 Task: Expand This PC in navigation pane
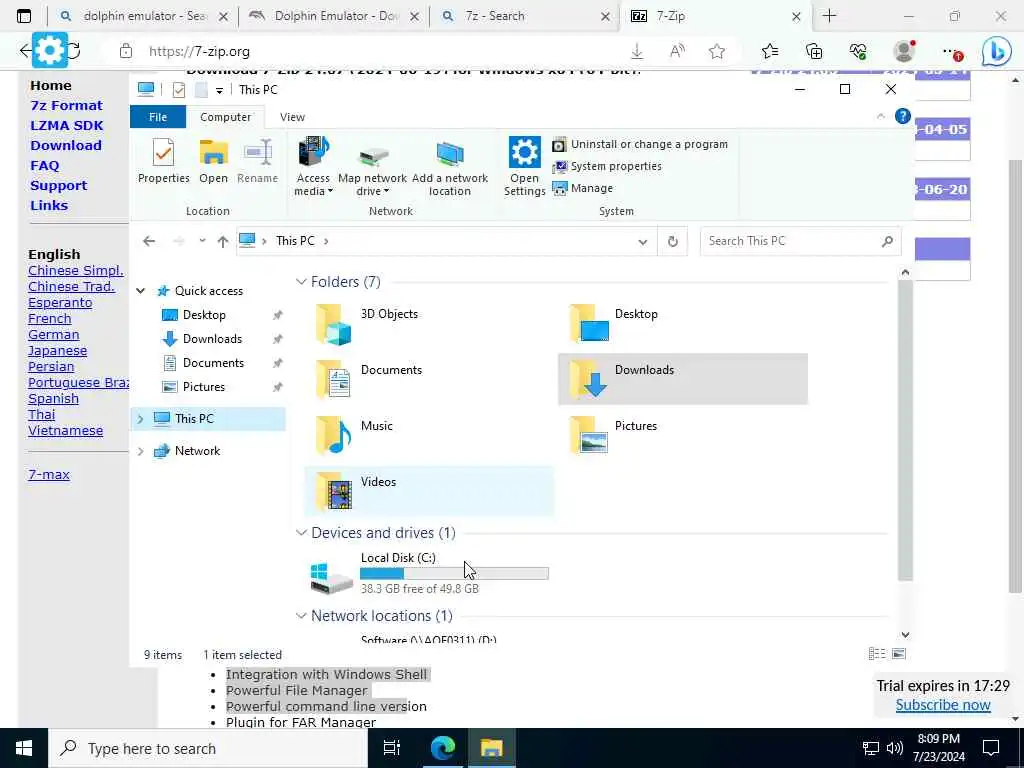[x=140, y=419]
